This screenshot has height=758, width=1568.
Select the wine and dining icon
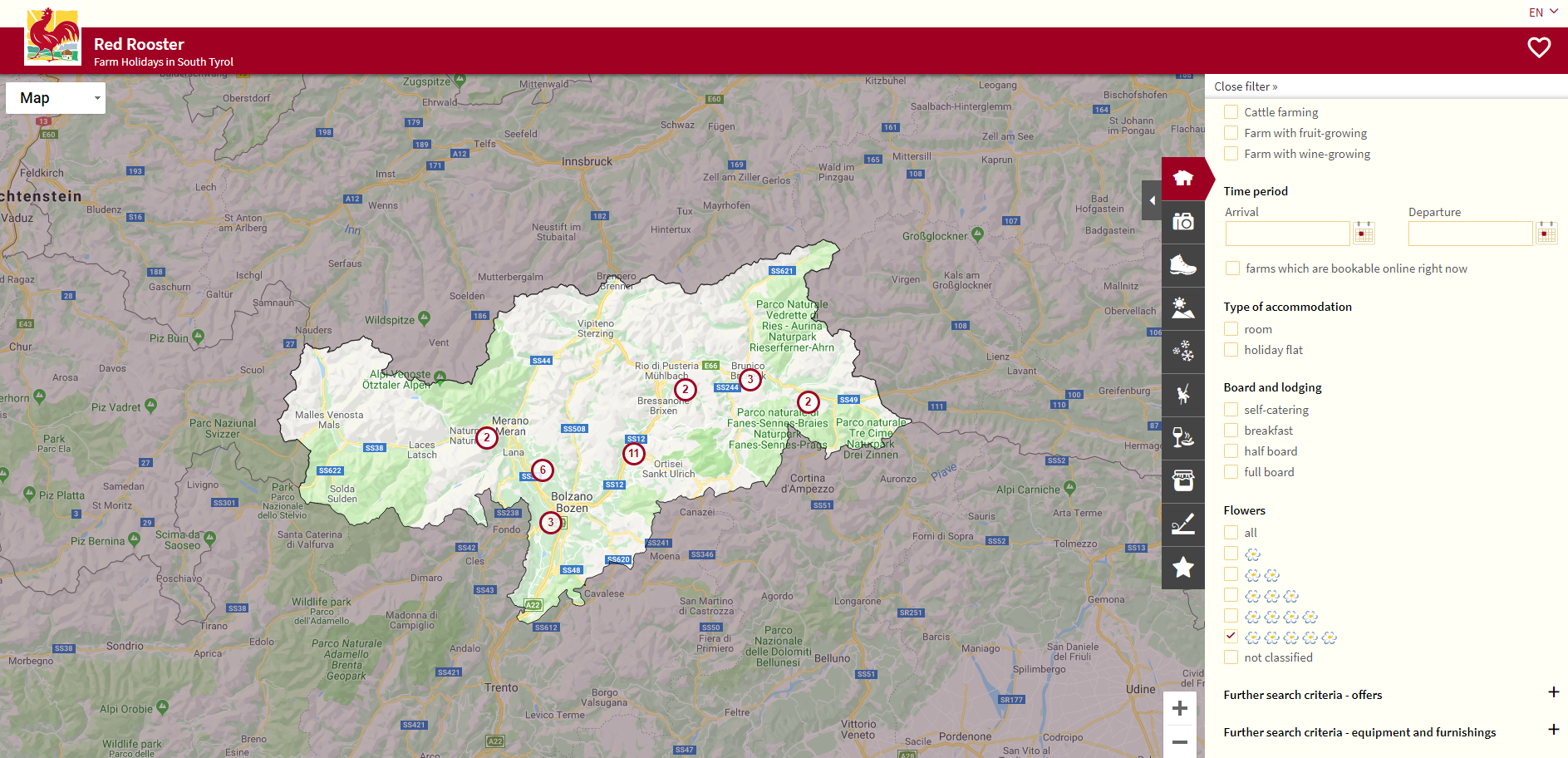[1183, 438]
